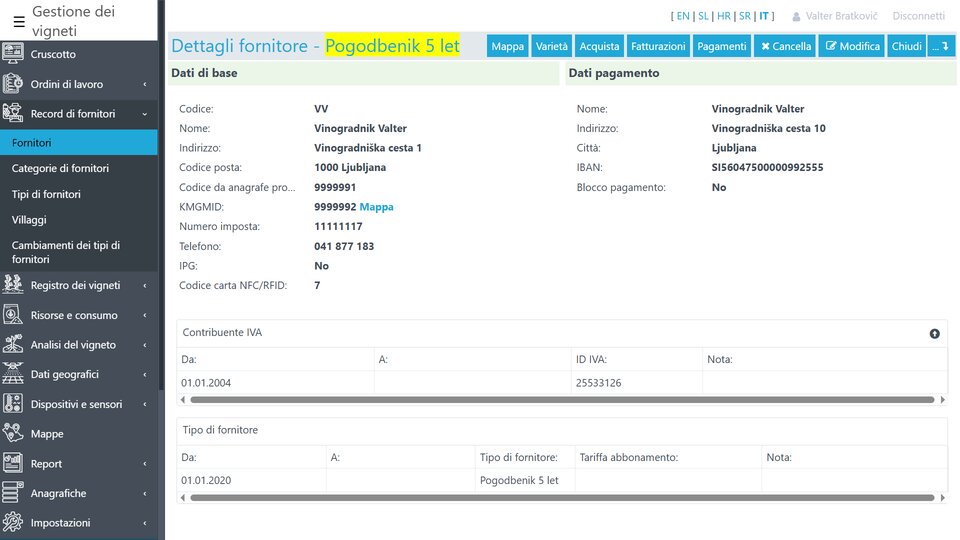Viewport: 960px width, 540px height.
Task: Switch language to EN
Action: [x=683, y=16]
